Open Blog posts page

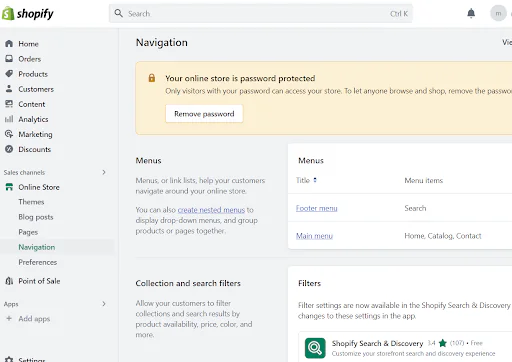pos(36,217)
